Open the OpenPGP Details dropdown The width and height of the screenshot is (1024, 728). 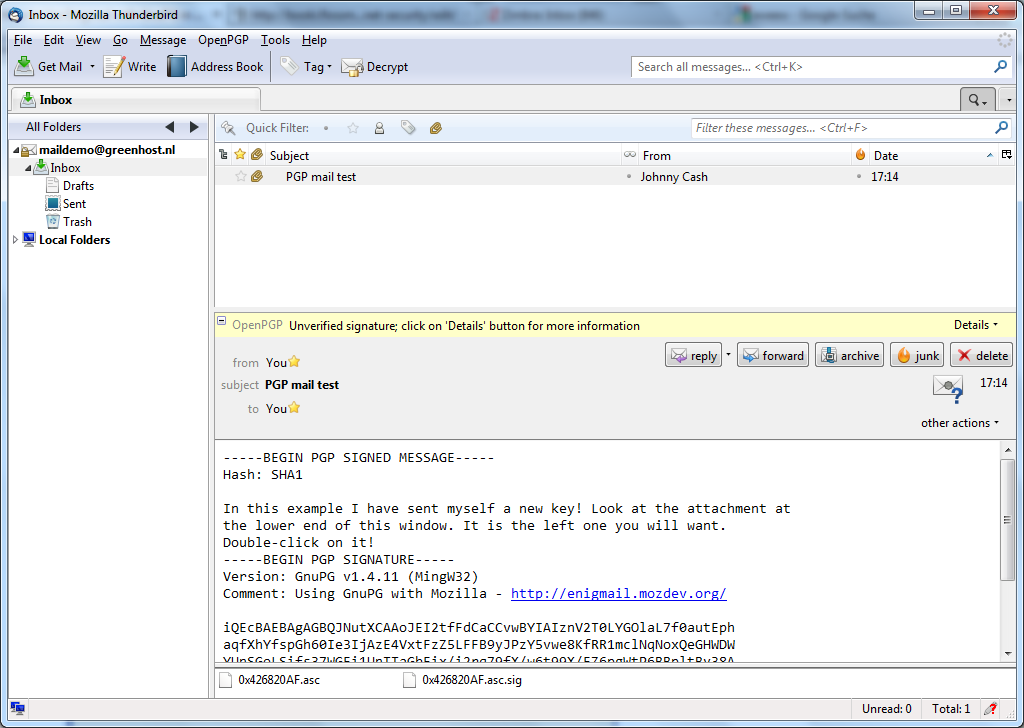[975, 325]
